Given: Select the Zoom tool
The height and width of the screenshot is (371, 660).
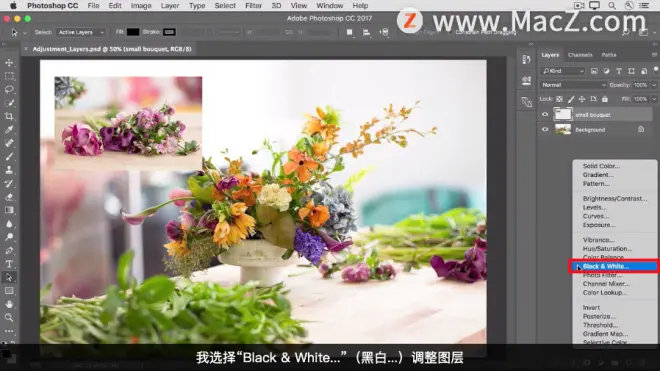Looking at the screenshot, I should point(9,318).
